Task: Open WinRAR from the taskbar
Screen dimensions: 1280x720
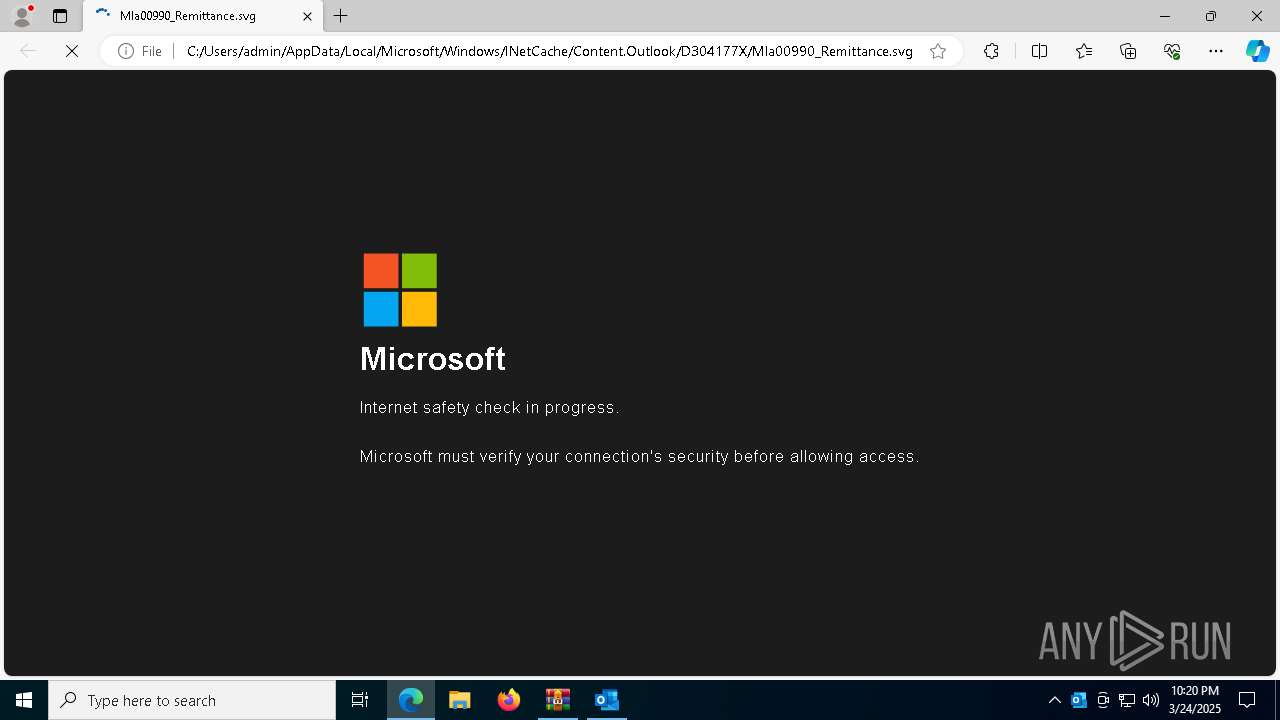Action: click(x=557, y=700)
